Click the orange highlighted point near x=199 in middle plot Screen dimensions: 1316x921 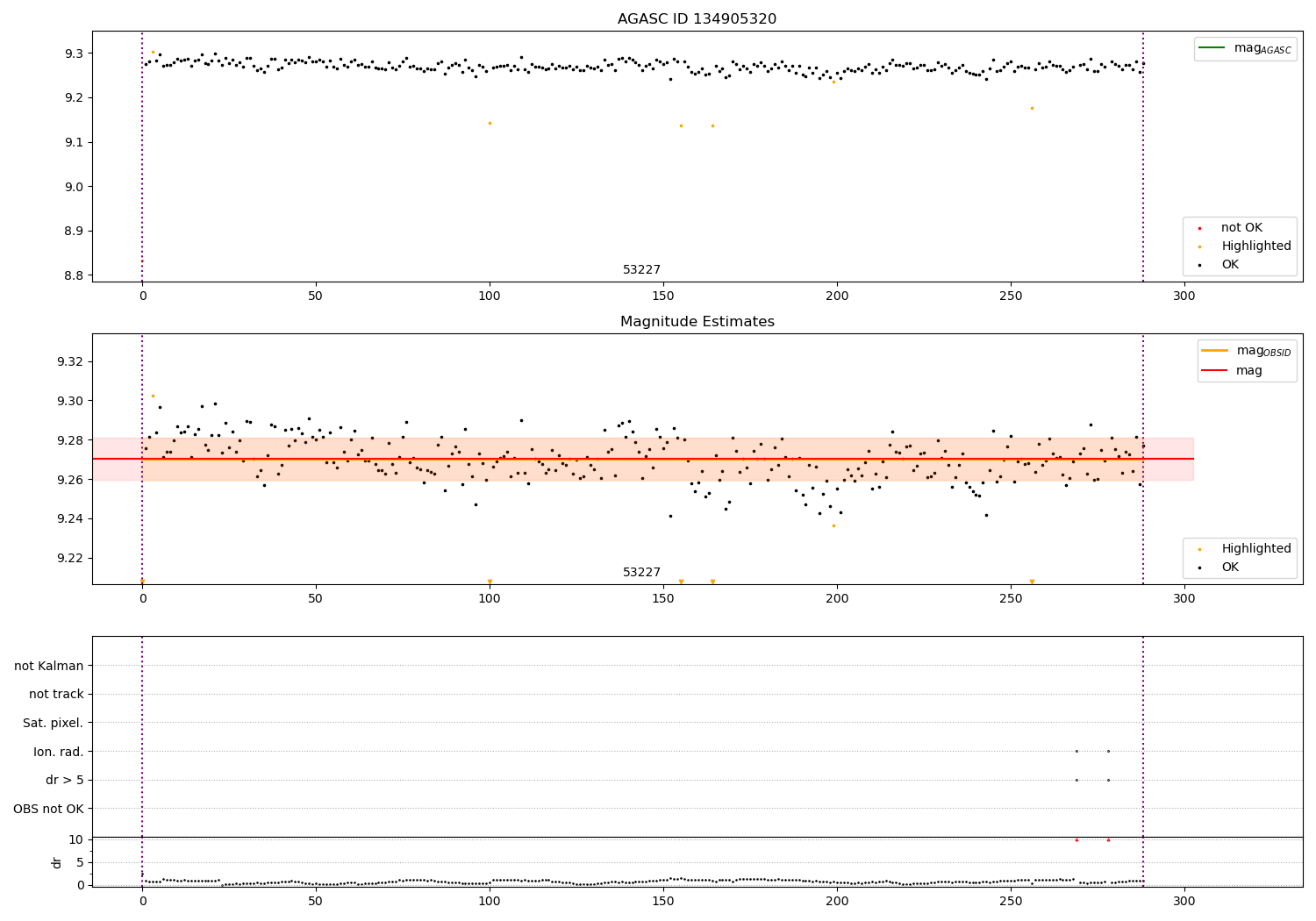[833, 525]
